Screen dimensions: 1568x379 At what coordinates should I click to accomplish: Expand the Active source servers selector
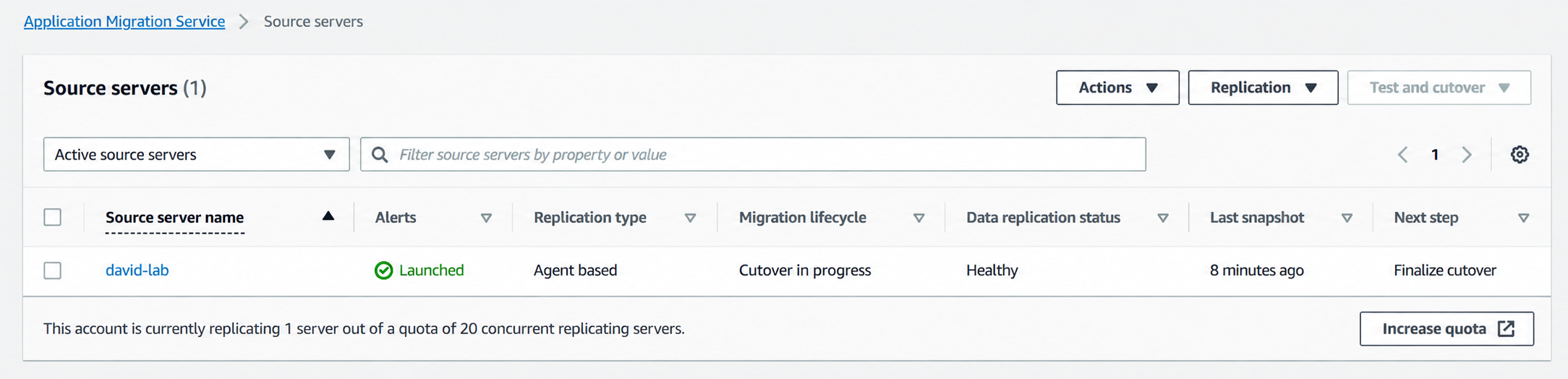tap(197, 155)
